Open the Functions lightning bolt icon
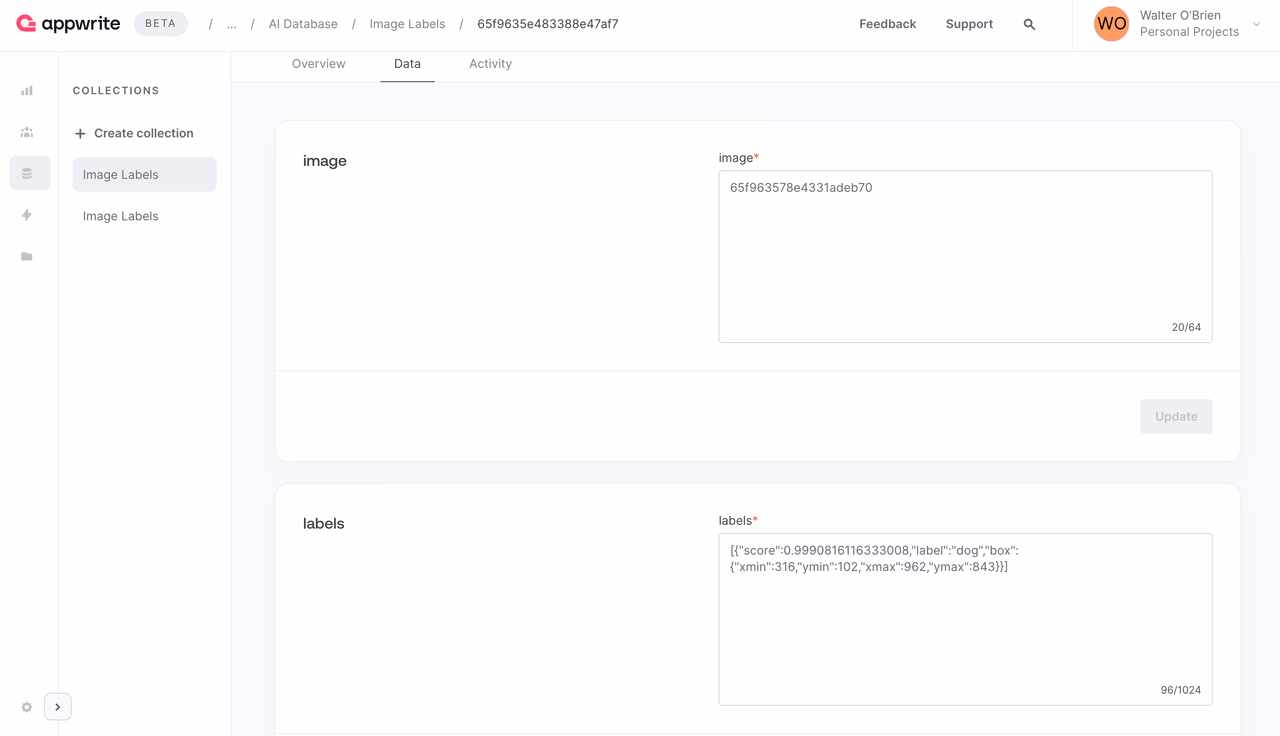The width and height of the screenshot is (1280, 736). click(27, 215)
